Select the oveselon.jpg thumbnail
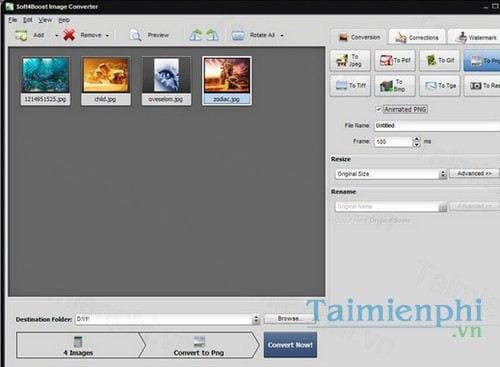Screen dimensions: 500x367 pos(166,81)
